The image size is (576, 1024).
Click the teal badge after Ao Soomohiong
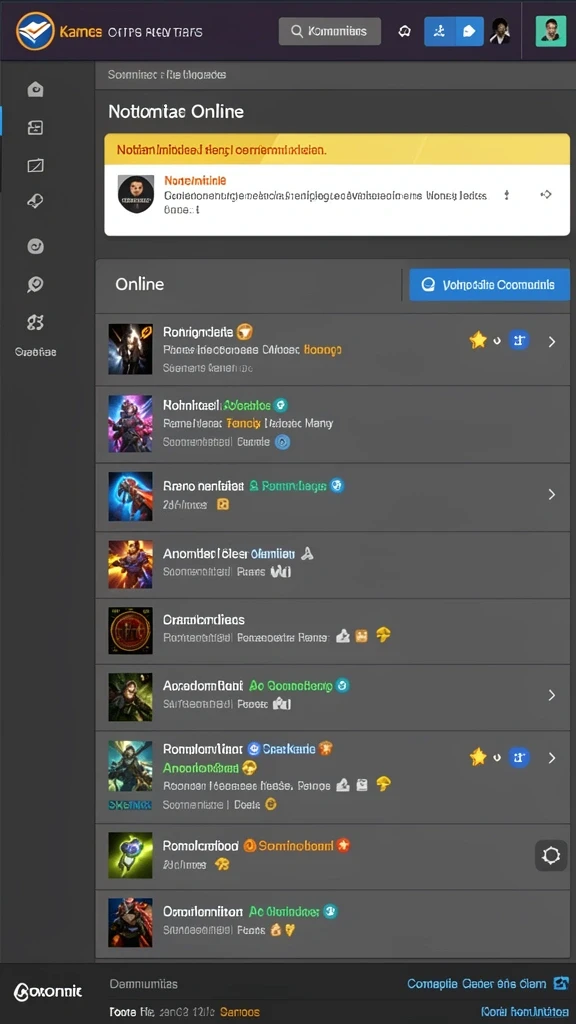pyautogui.click(x=343, y=686)
